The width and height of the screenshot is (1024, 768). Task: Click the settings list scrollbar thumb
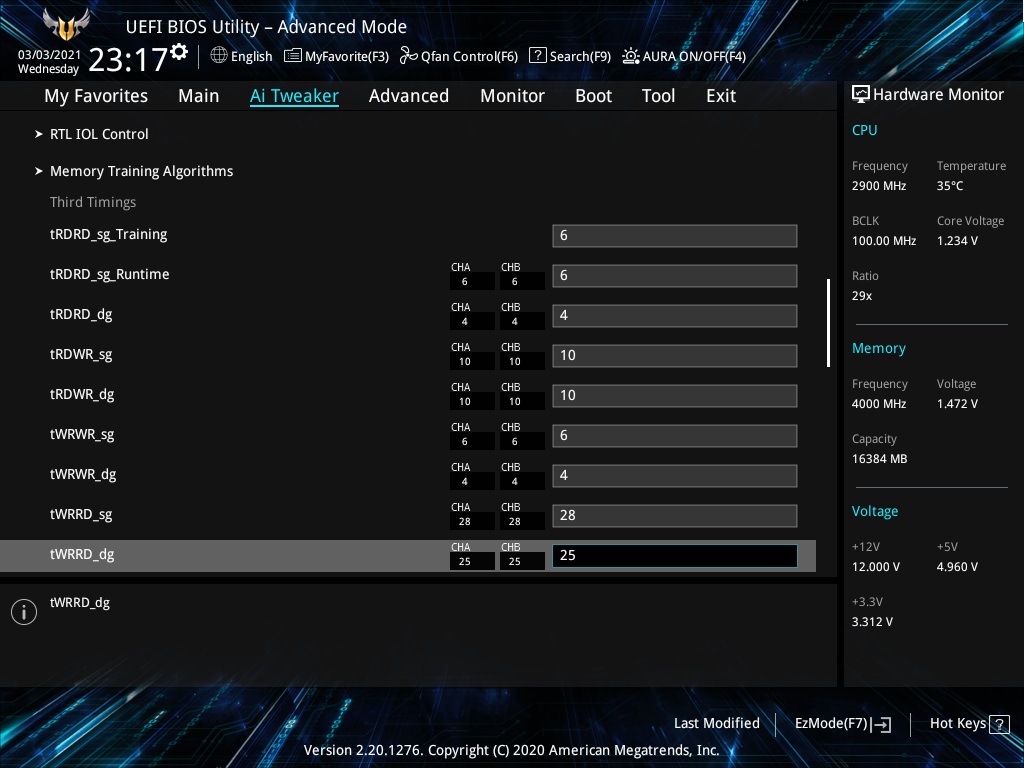tap(828, 323)
